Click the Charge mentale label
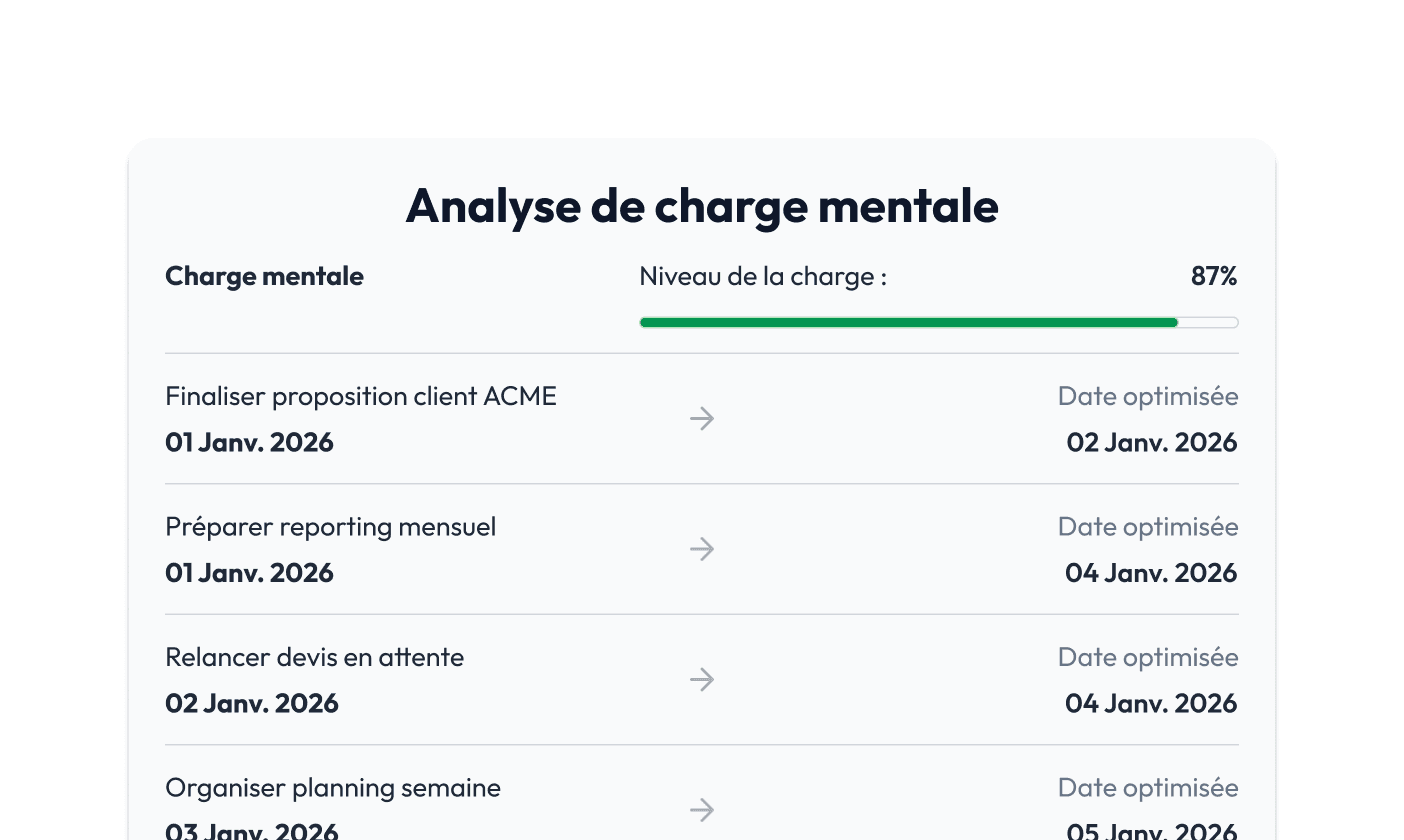The width and height of the screenshot is (1404, 840). click(x=264, y=276)
